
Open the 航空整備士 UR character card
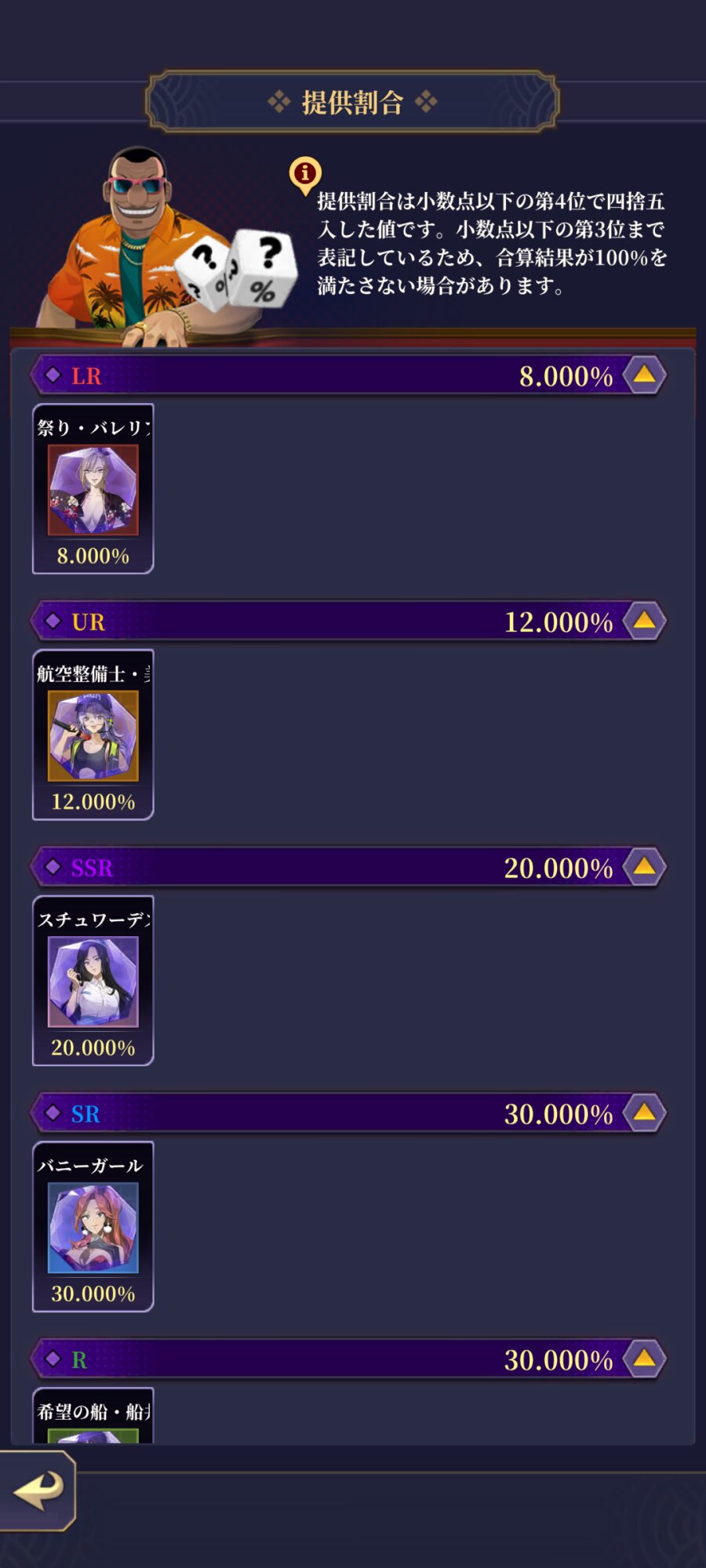click(93, 735)
